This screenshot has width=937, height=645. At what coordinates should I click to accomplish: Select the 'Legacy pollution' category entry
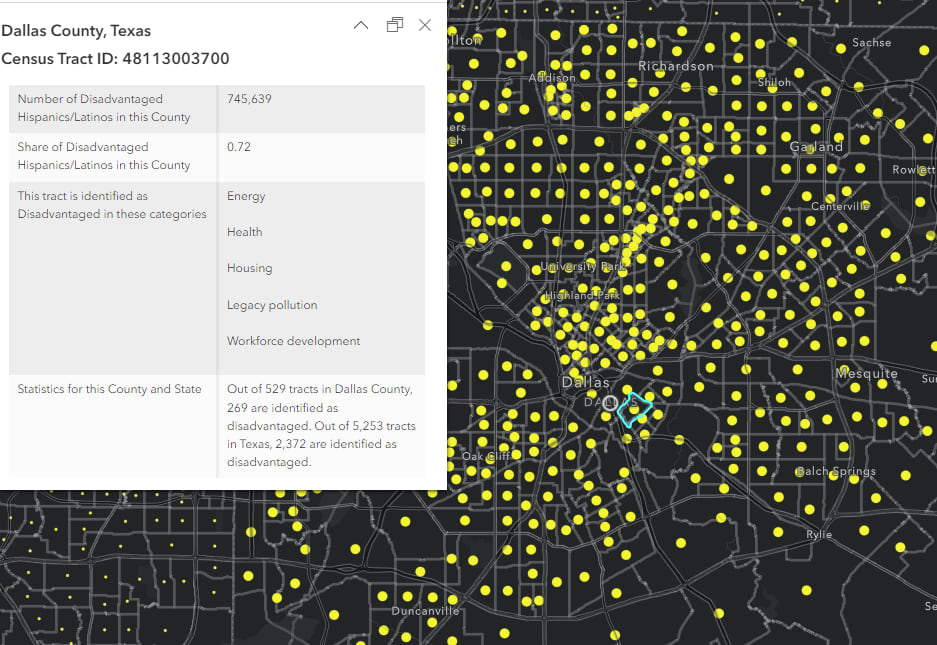tap(272, 305)
